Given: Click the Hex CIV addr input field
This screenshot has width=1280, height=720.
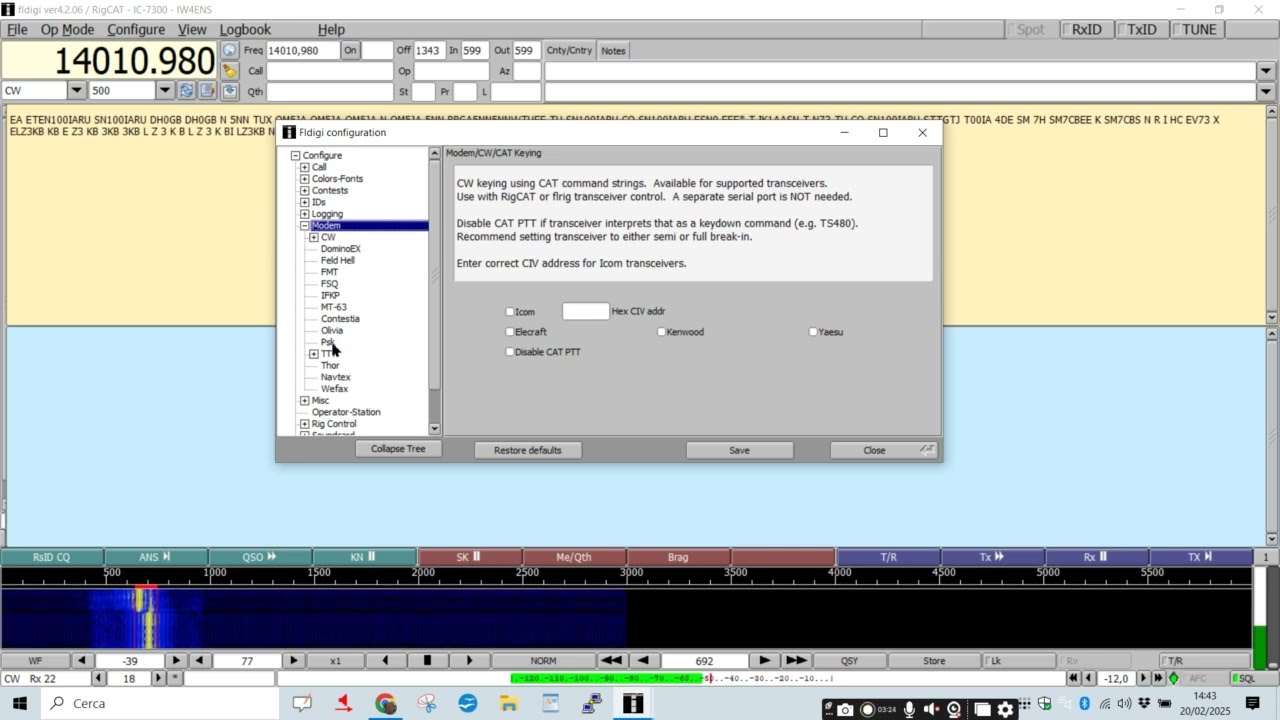Looking at the screenshot, I should pos(585,312).
